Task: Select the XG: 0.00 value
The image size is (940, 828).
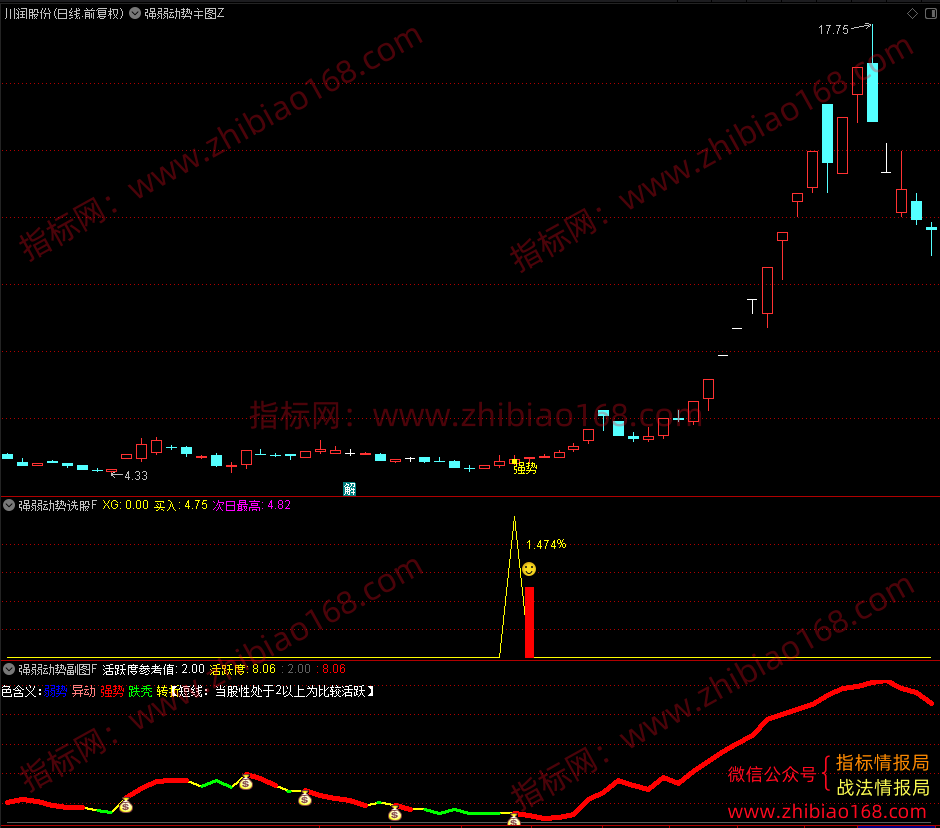Action: pyautogui.click(x=125, y=505)
